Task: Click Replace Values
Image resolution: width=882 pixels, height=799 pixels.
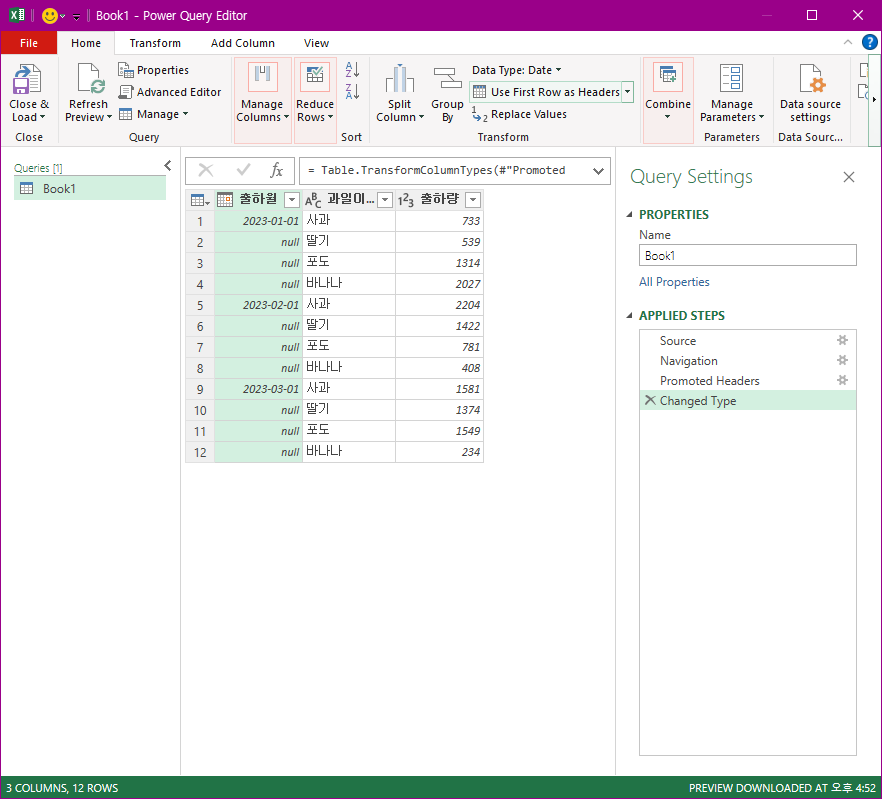Action: (x=519, y=114)
